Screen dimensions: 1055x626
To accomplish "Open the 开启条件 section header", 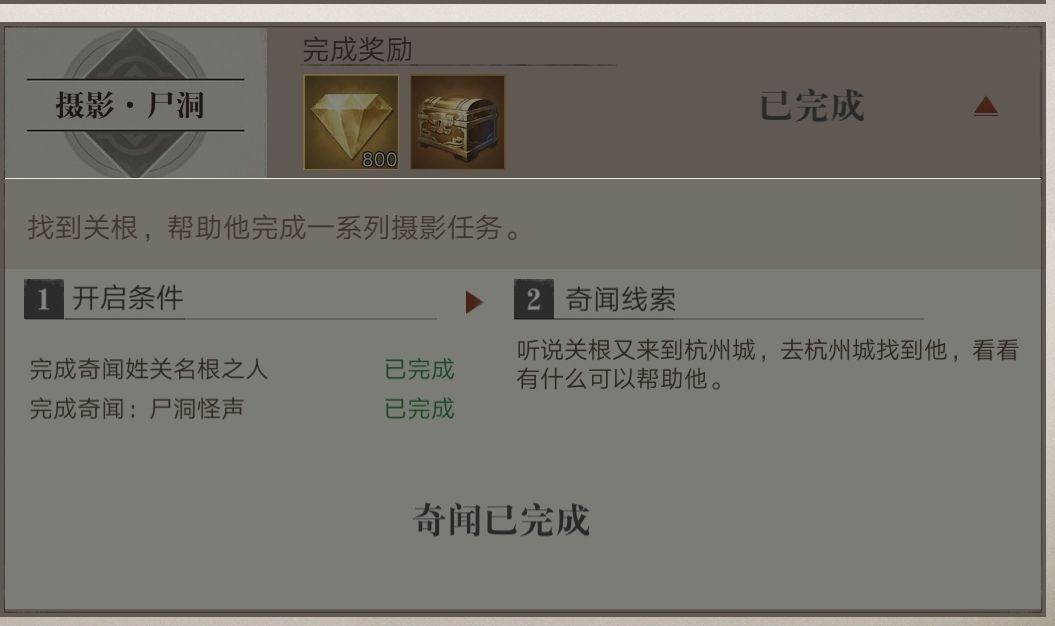I will (x=128, y=298).
